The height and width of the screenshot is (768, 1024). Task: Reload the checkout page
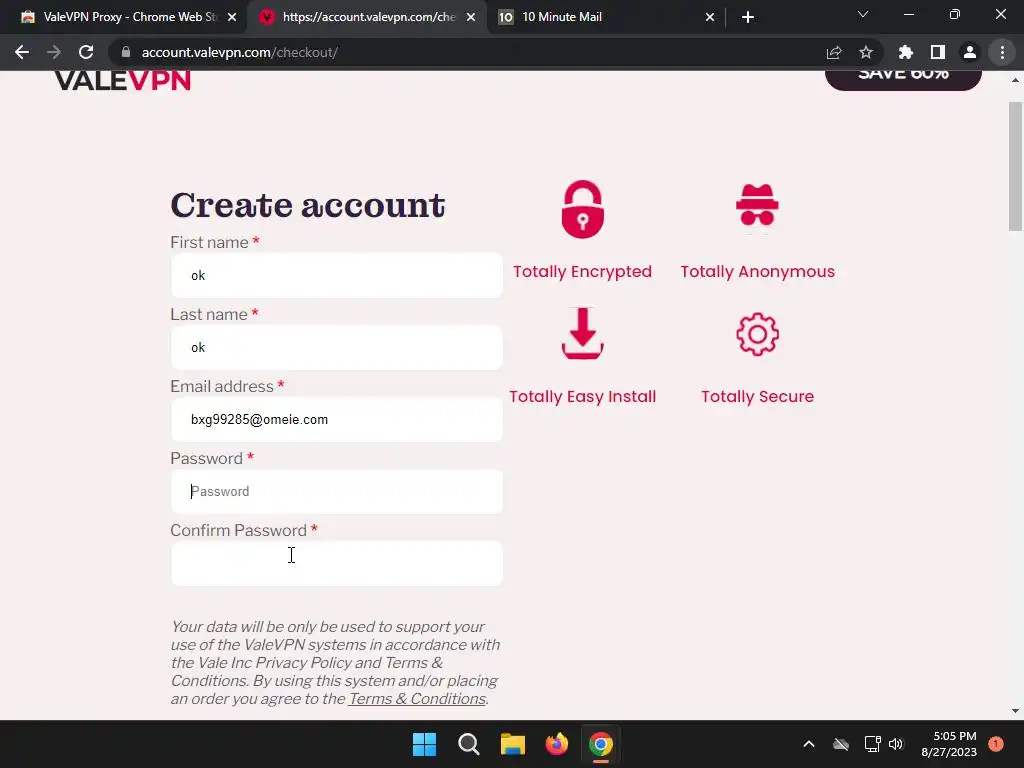pos(86,52)
